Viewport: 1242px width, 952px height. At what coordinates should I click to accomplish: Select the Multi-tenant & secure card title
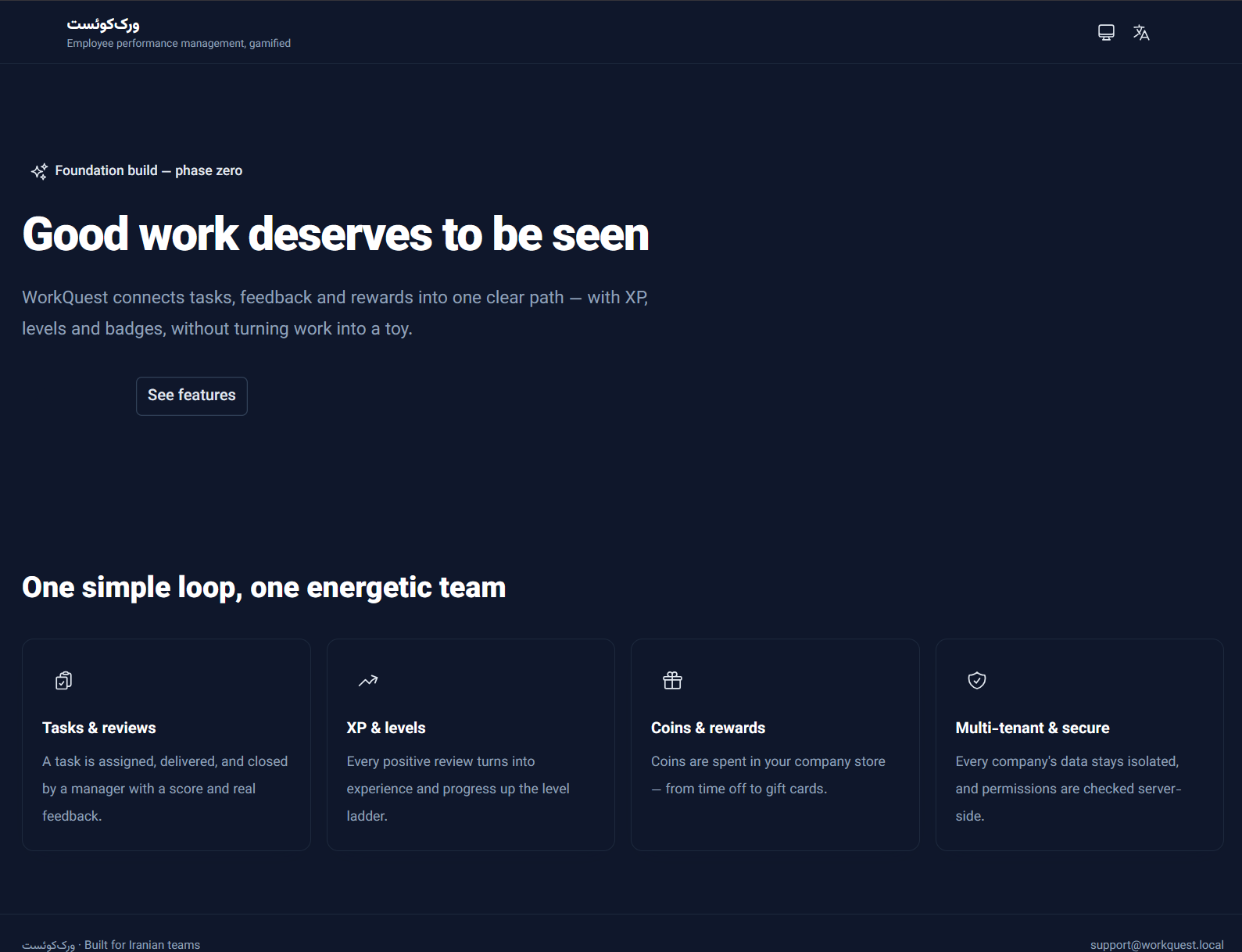pos(1033,728)
